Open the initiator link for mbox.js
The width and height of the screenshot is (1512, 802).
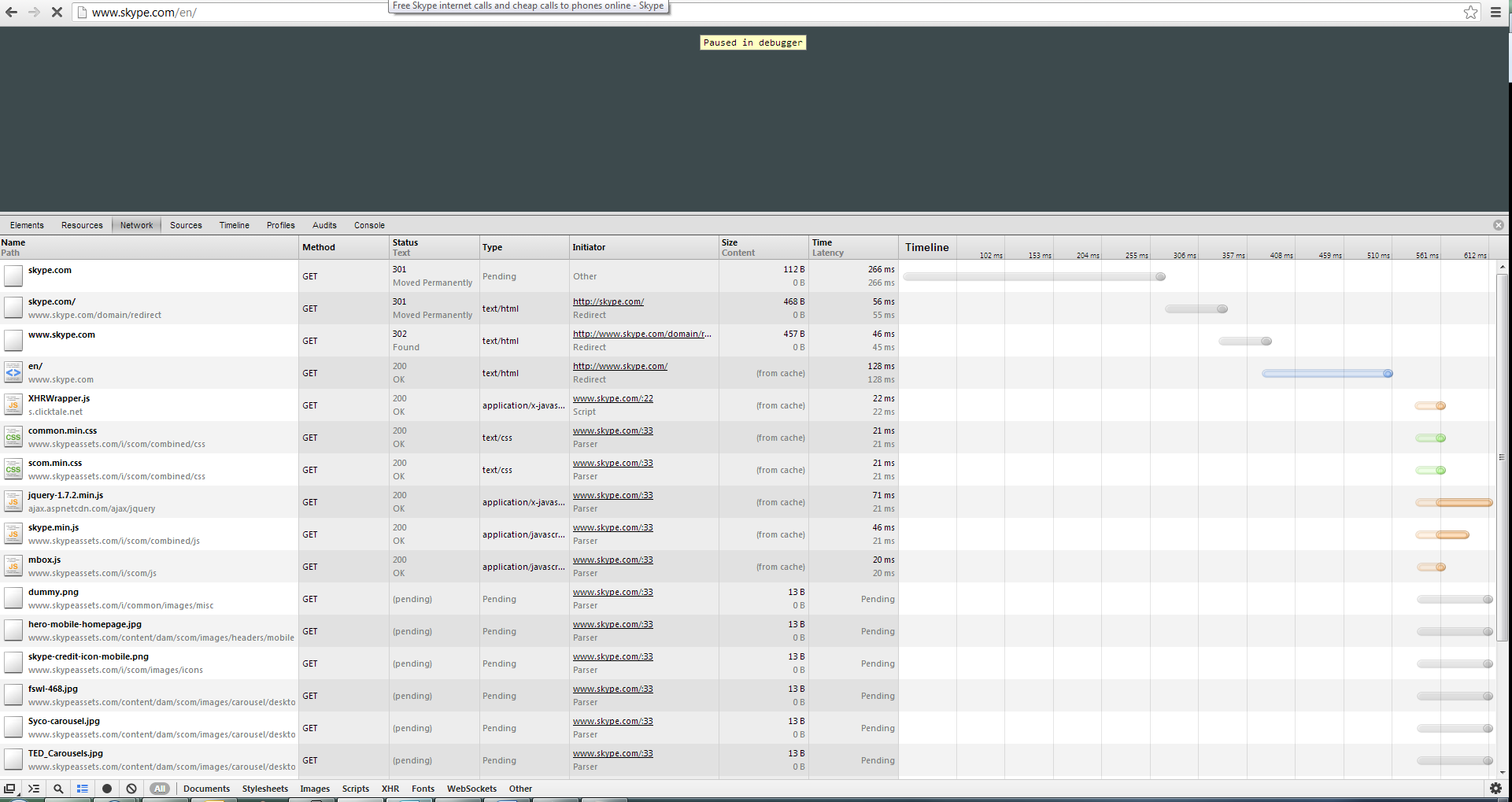(613, 560)
